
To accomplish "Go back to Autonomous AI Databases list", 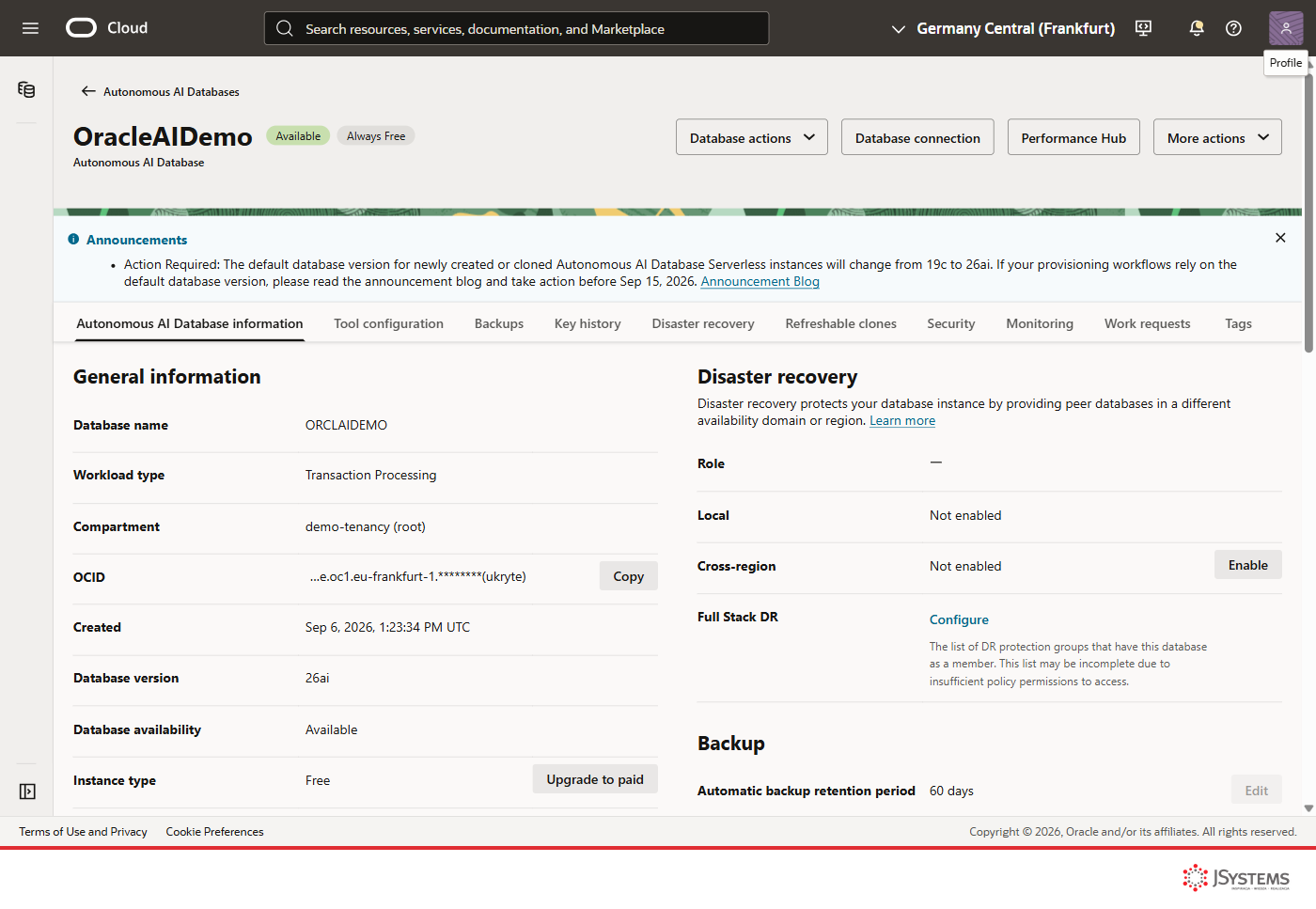I will click(x=171, y=91).
